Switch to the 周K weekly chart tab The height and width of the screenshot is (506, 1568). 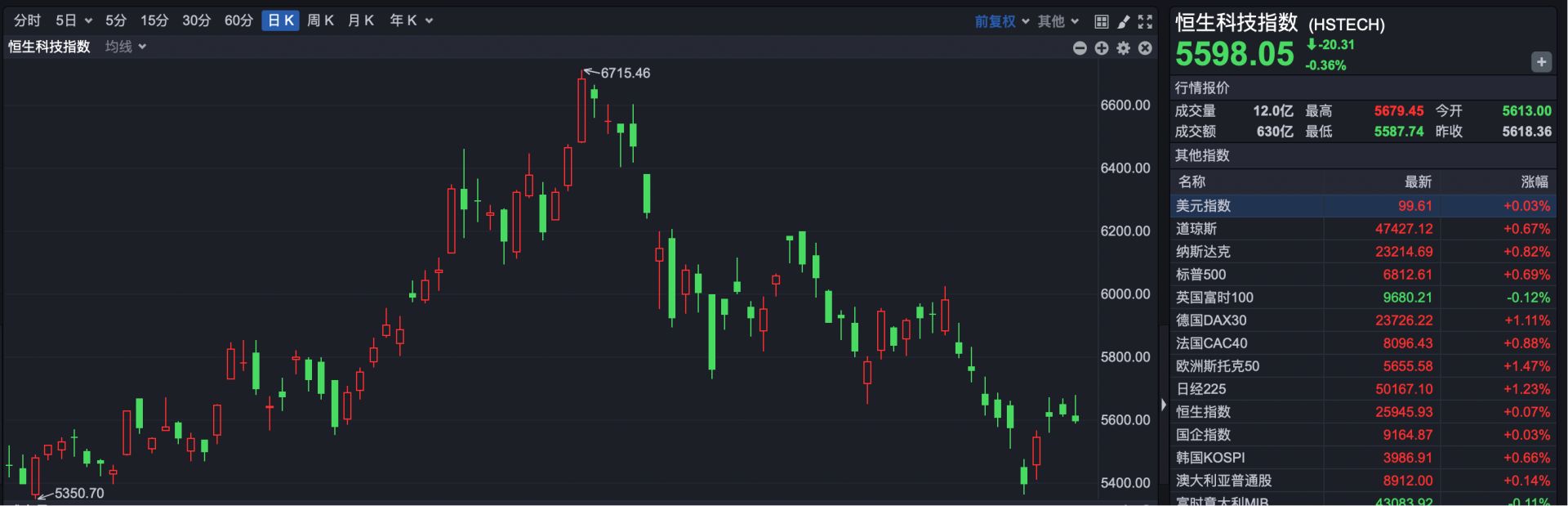(320, 20)
